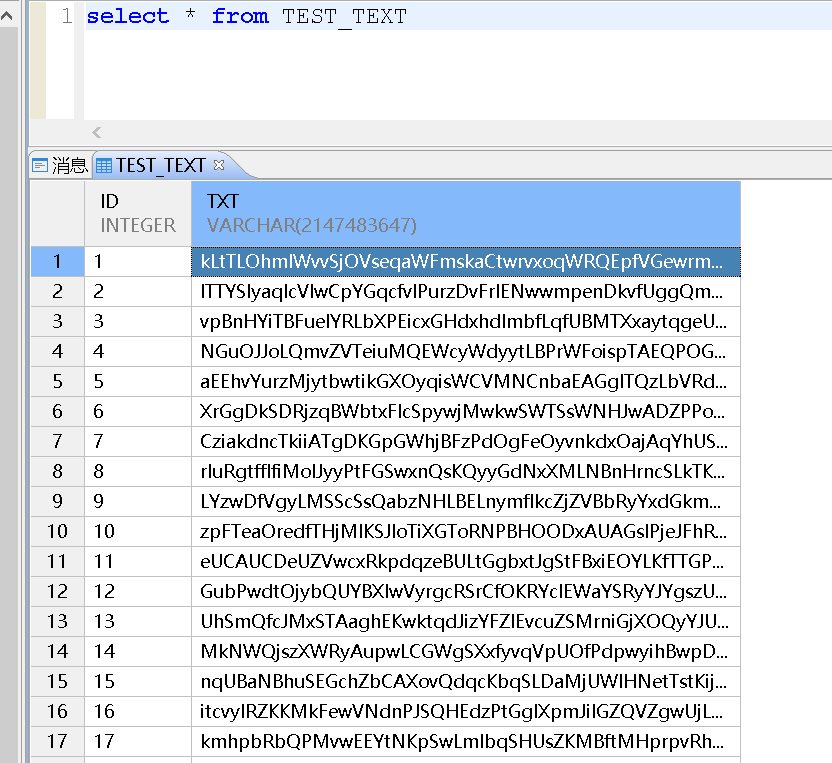Select row header number 1
Viewport: 832px width, 763px height.
tap(57, 262)
